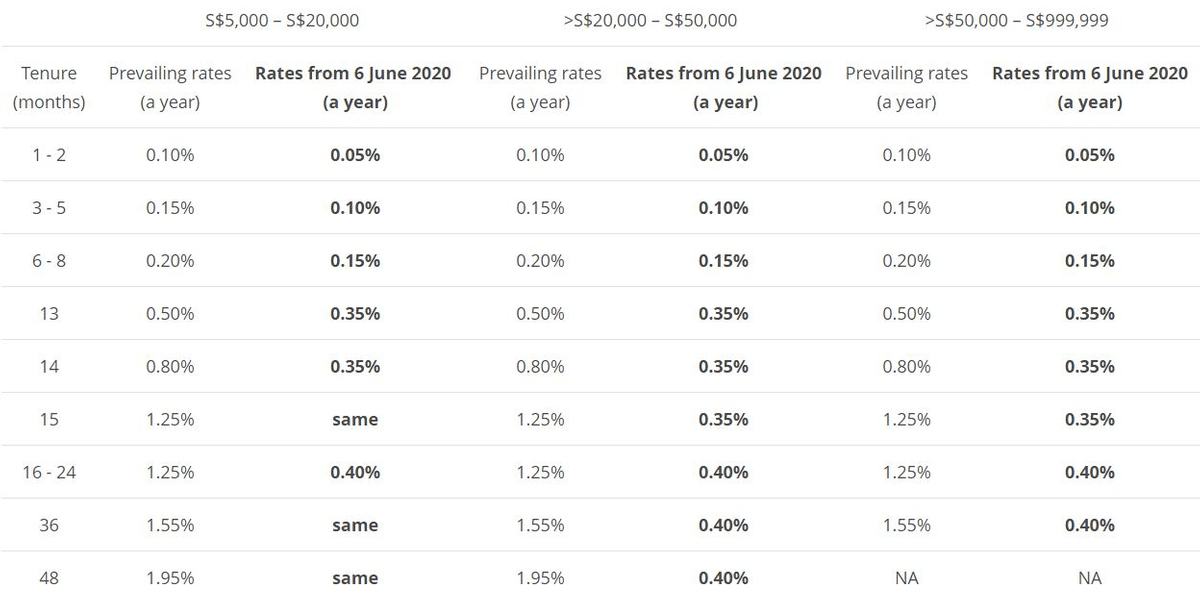Screen dimensions: 1200x608
Task: Select the "same" cell in the 48-month row
Action: 355,578
